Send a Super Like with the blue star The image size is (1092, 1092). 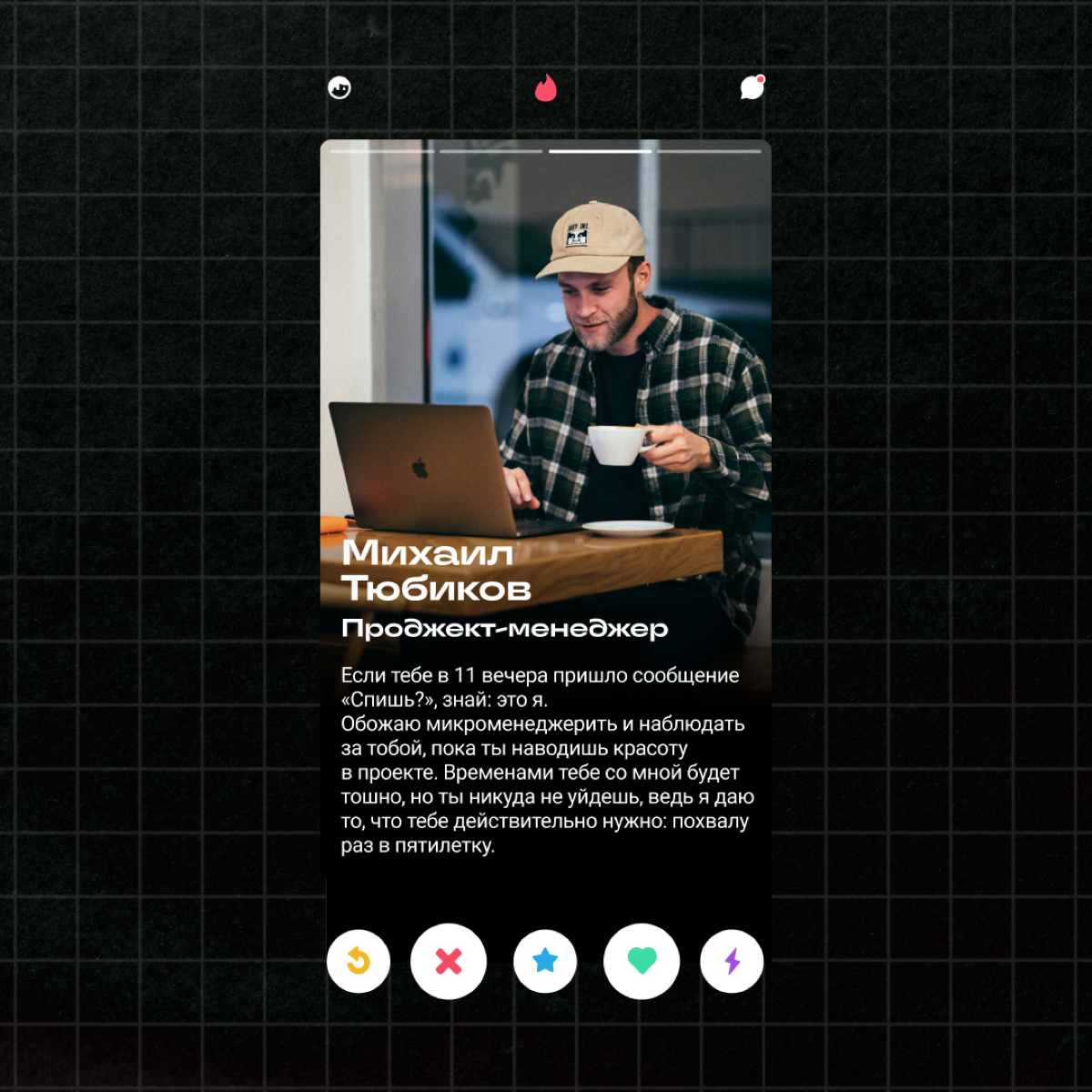(x=545, y=961)
